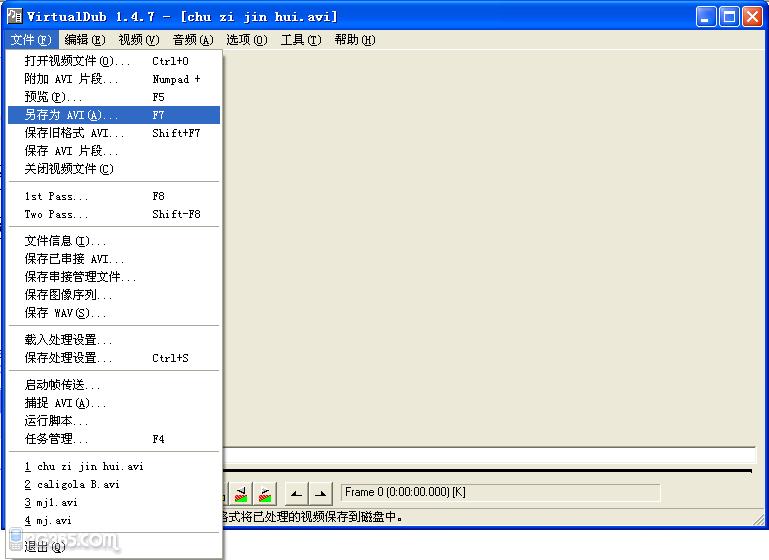
Task: Set selection start (mark in) button
Action: (296, 493)
